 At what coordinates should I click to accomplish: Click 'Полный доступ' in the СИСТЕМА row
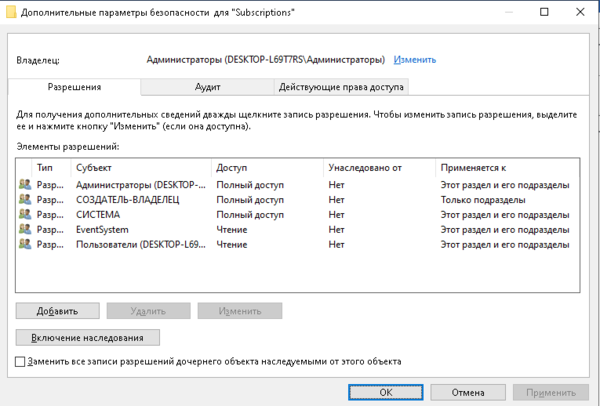point(250,215)
